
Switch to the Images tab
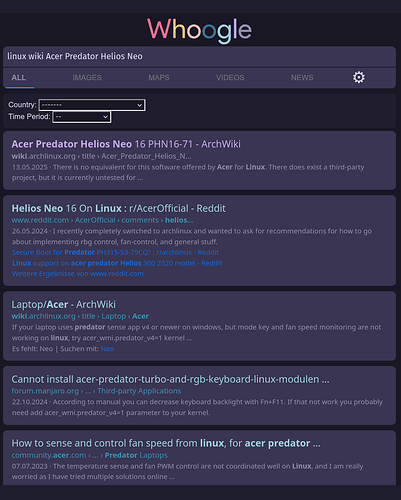point(87,78)
